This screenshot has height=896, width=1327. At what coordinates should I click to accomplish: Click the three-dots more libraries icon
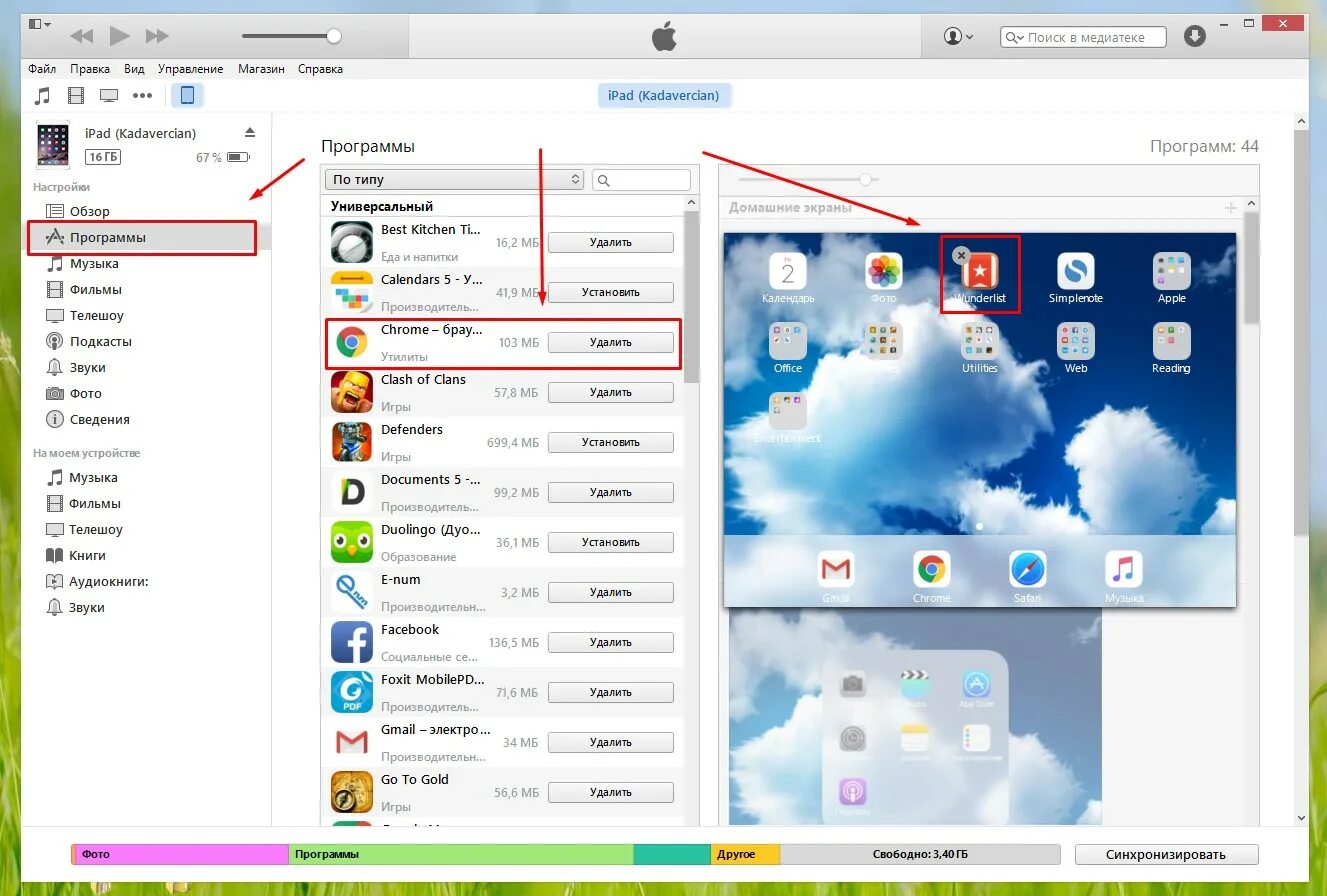[x=143, y=96]
